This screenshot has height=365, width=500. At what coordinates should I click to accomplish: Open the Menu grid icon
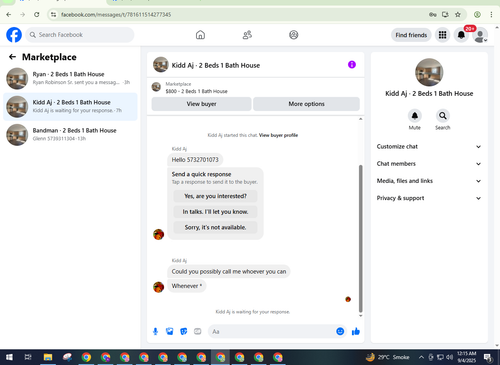[x=442, y=35]
